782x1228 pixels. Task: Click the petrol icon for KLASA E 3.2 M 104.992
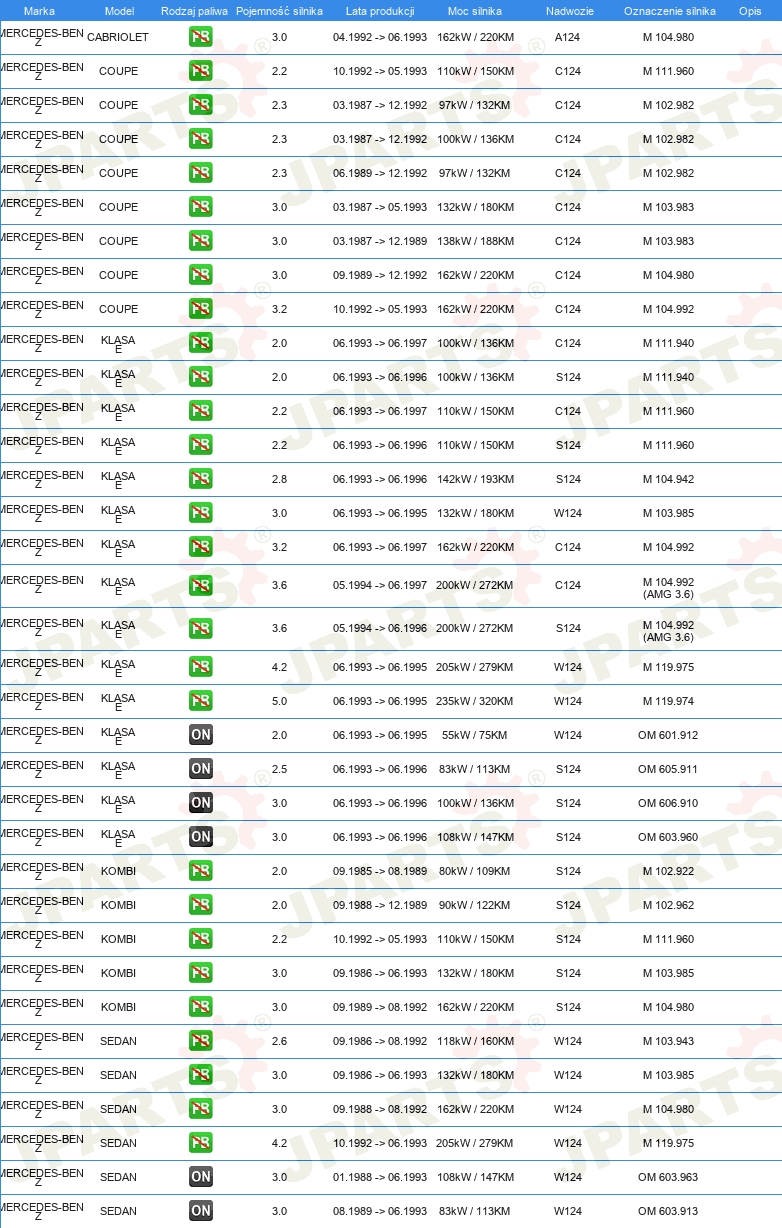click(201, 547)
